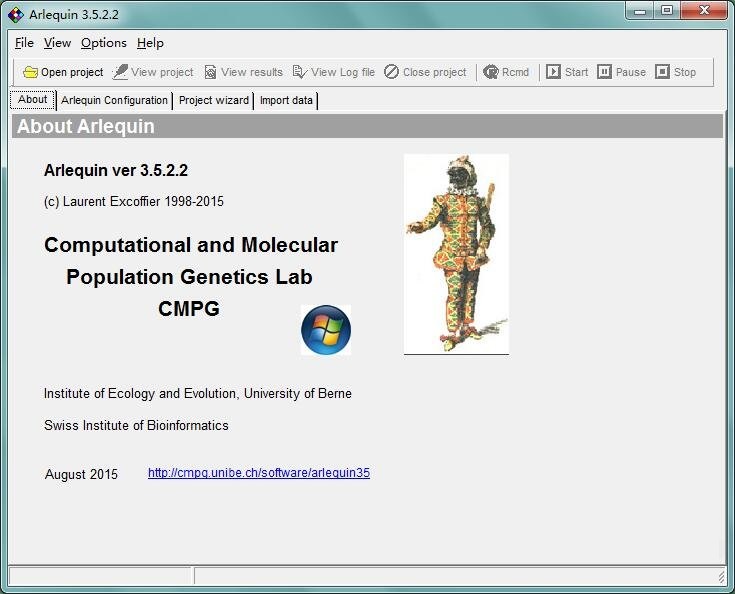The image size is (735, 594).
Task: Open the File menu
Action: (24, 43)
